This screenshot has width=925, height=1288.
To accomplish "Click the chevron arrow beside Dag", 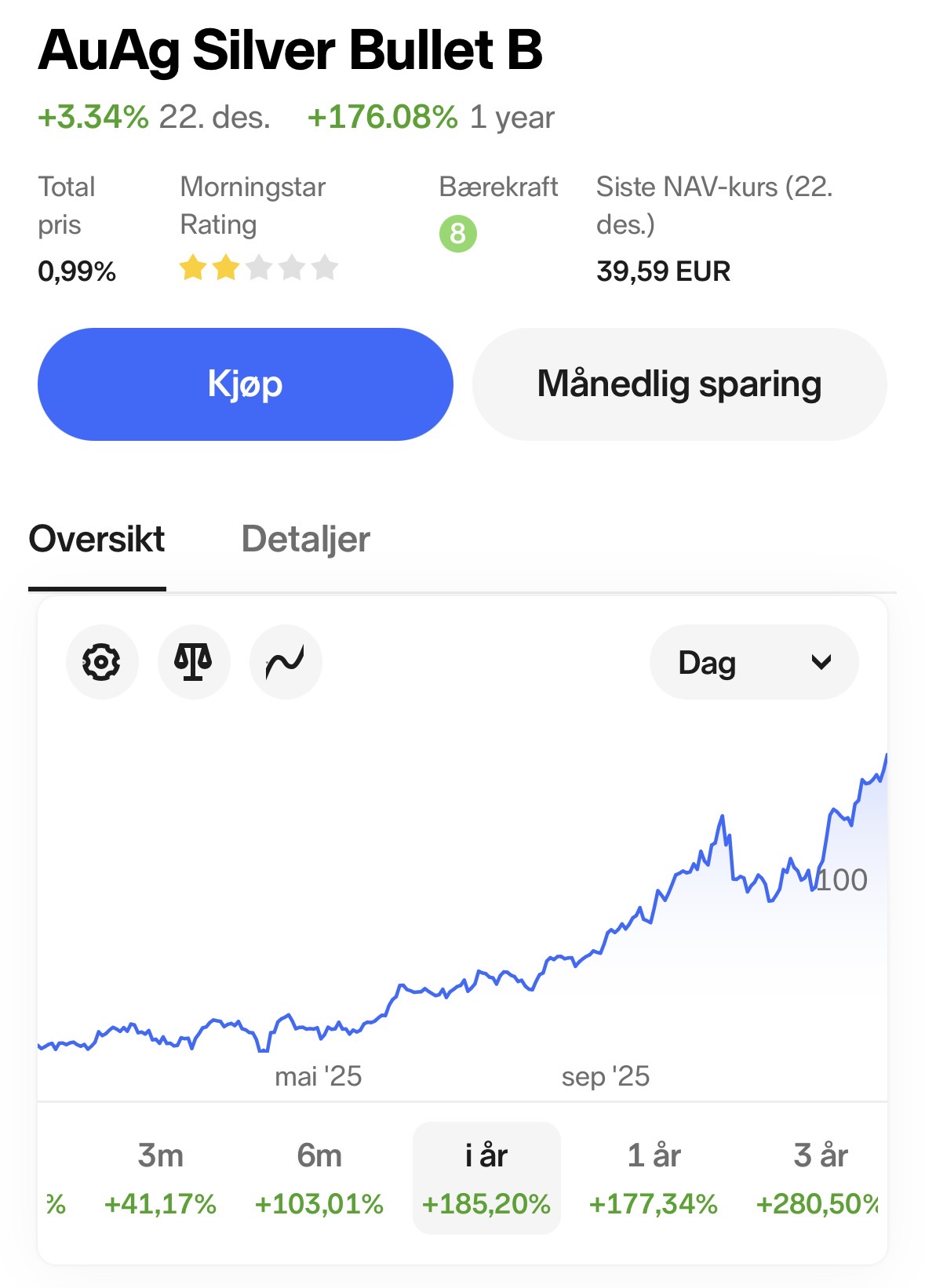I will (821, 662).
